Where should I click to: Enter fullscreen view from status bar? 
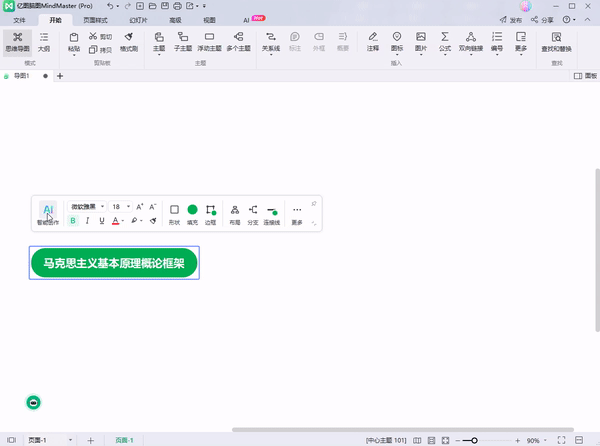click(561, 440)
